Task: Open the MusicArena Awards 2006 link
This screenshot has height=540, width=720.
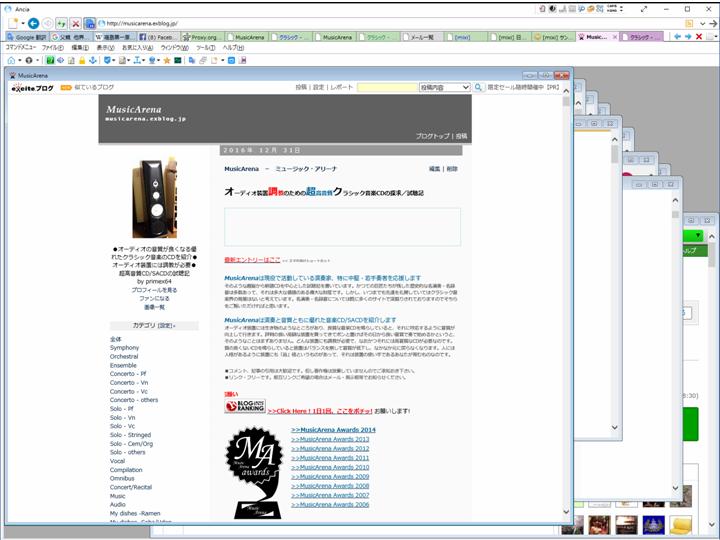Action: coord(330,504)
